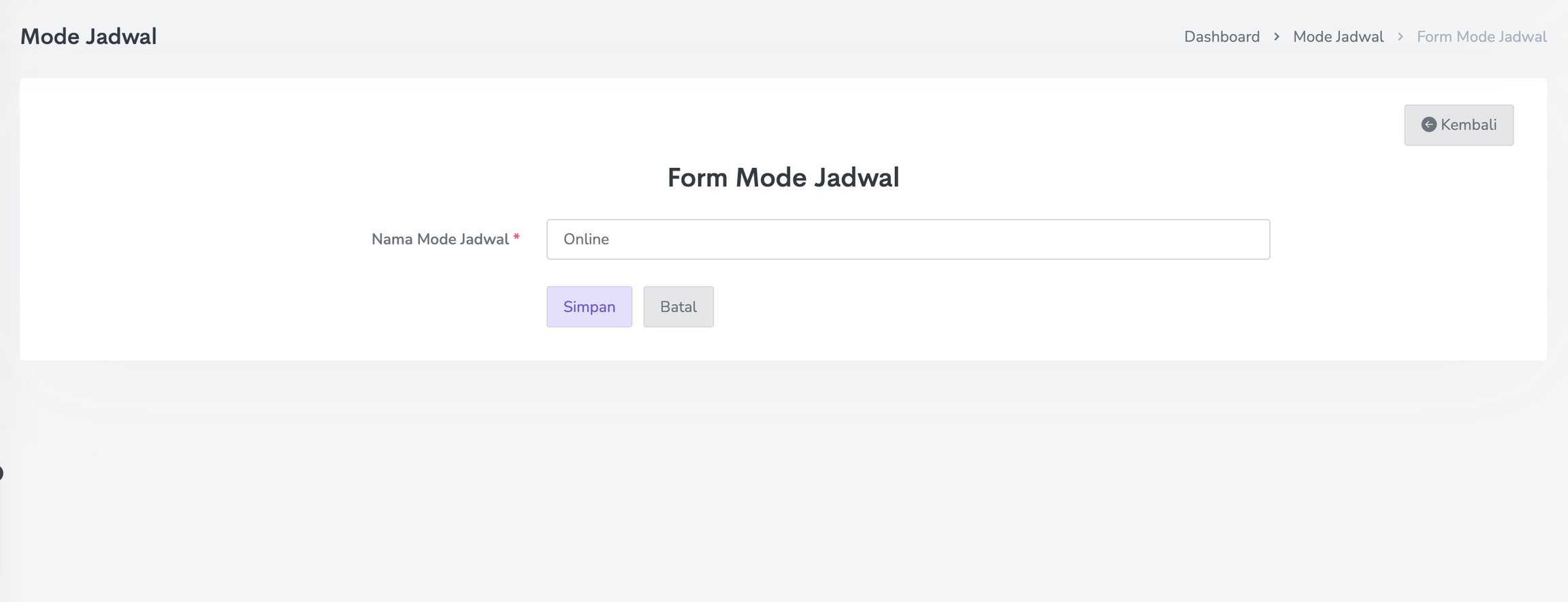Open the Dashboard breadcrumb link

pyautogui.click(x=1222, y=37)
